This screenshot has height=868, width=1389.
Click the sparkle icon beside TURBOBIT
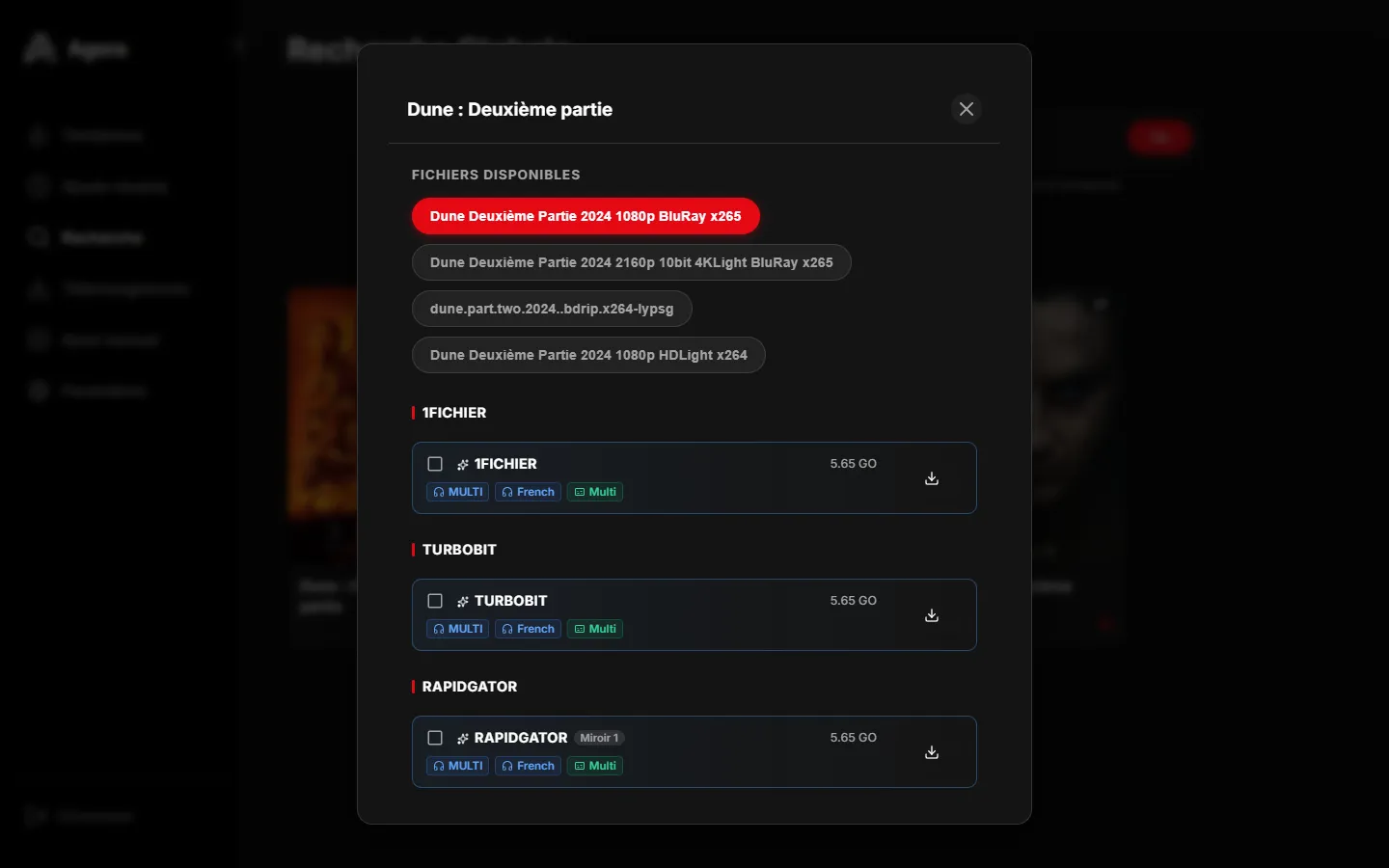[463, 602]
